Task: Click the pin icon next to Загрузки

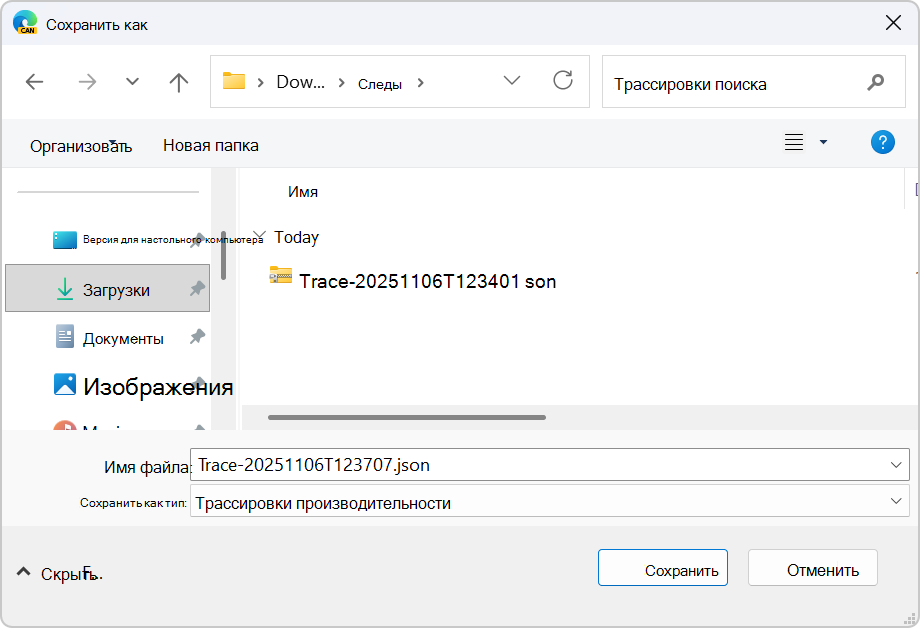Action: pos(197,288)
